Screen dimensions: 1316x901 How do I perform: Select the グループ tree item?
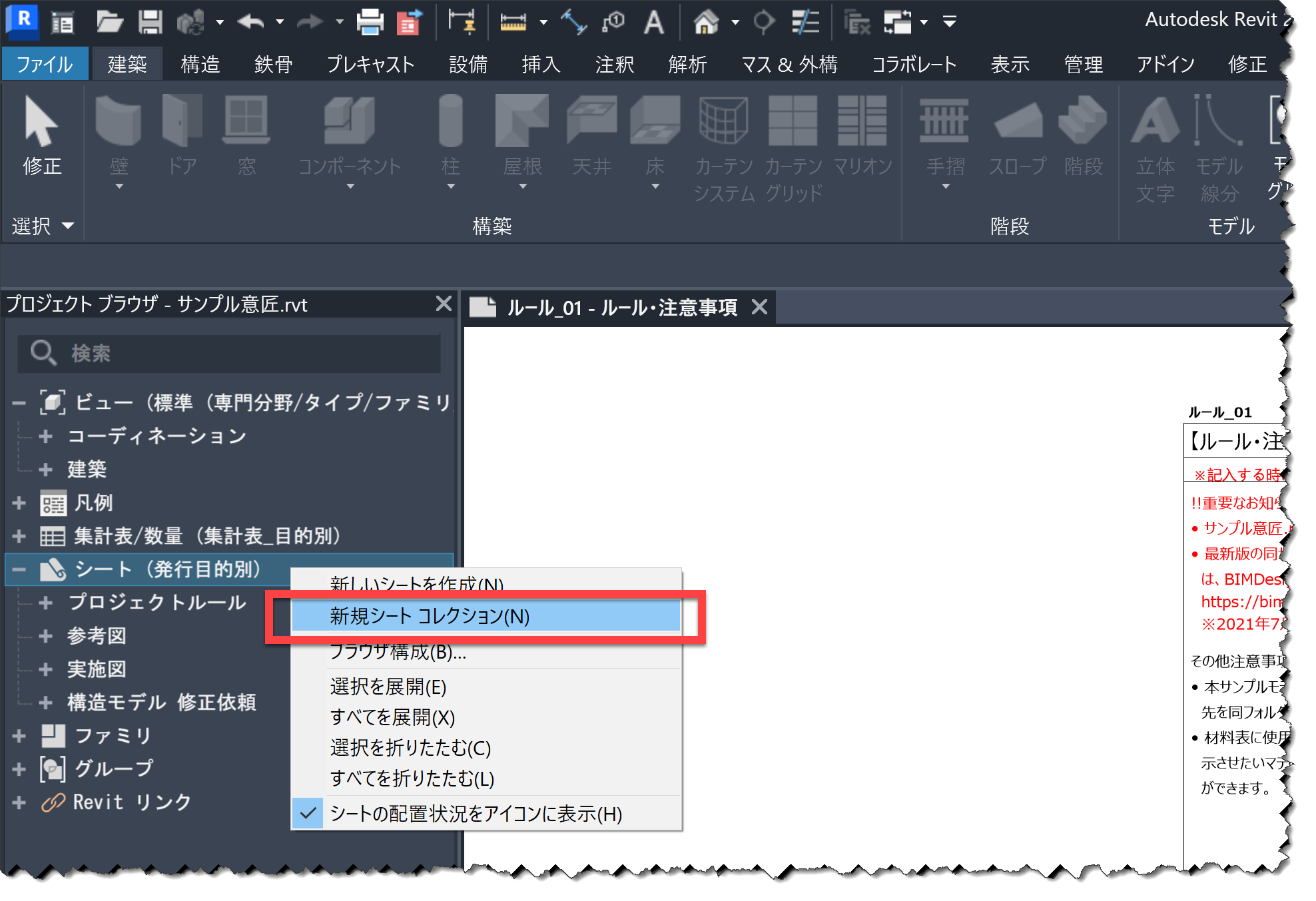tap(113, 769)
